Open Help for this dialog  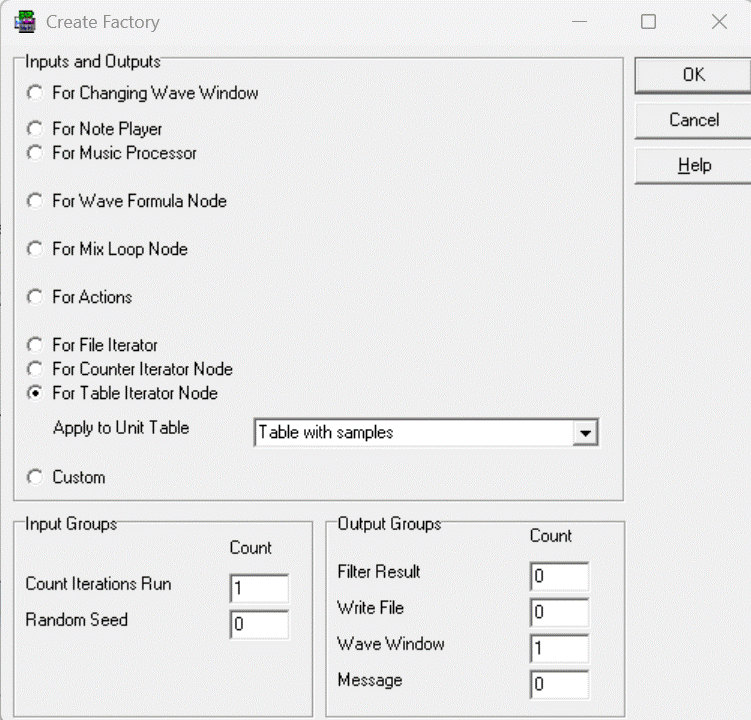(x=693, y=166)
